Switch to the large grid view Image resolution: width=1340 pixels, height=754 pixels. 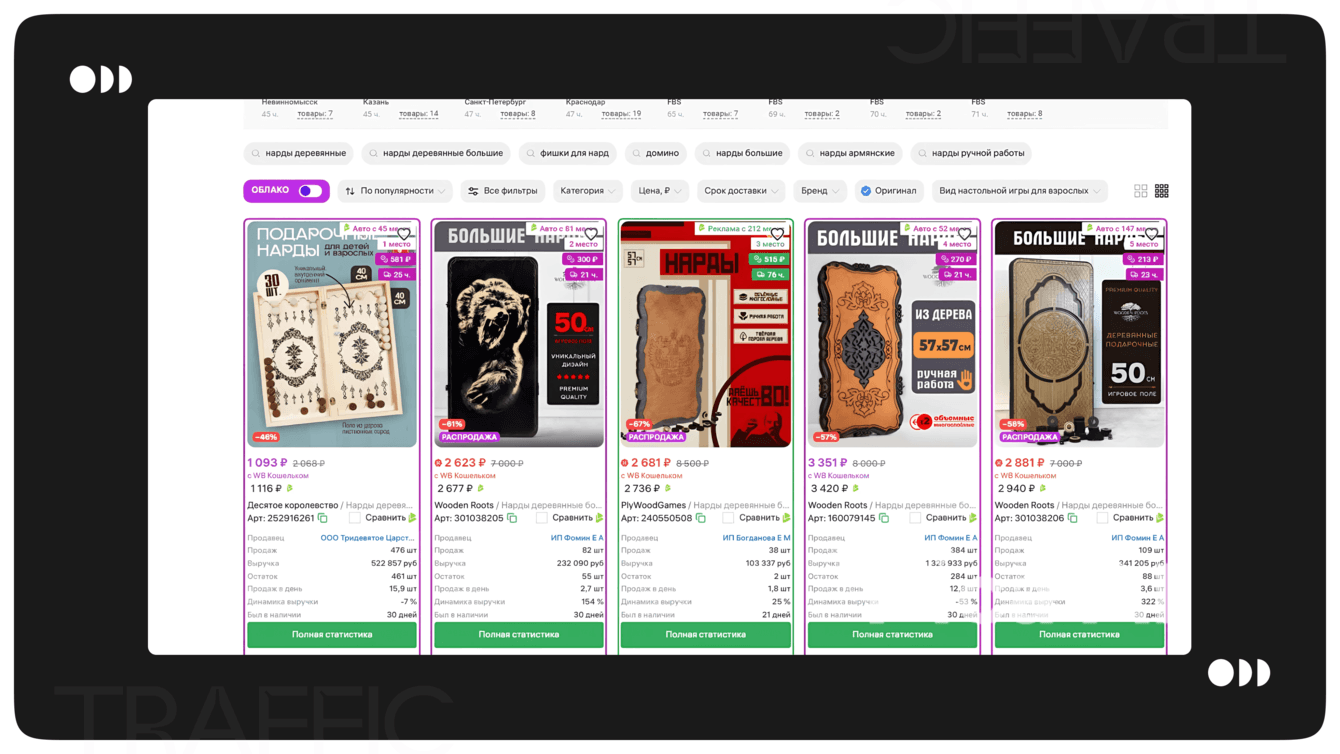[x=1141, y=191]
